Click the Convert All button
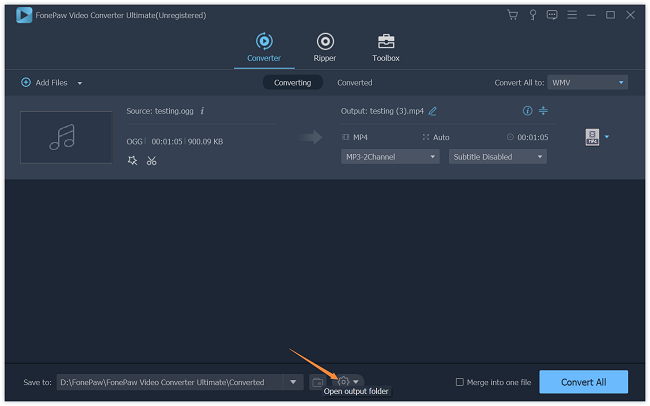This screenshot has height=406, width=650. (x=583, y=382)
